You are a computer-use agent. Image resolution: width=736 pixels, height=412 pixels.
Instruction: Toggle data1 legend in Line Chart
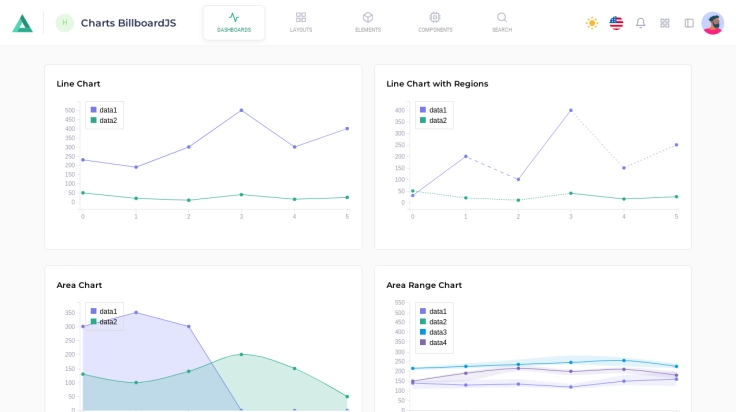click(x=104, y=110)
